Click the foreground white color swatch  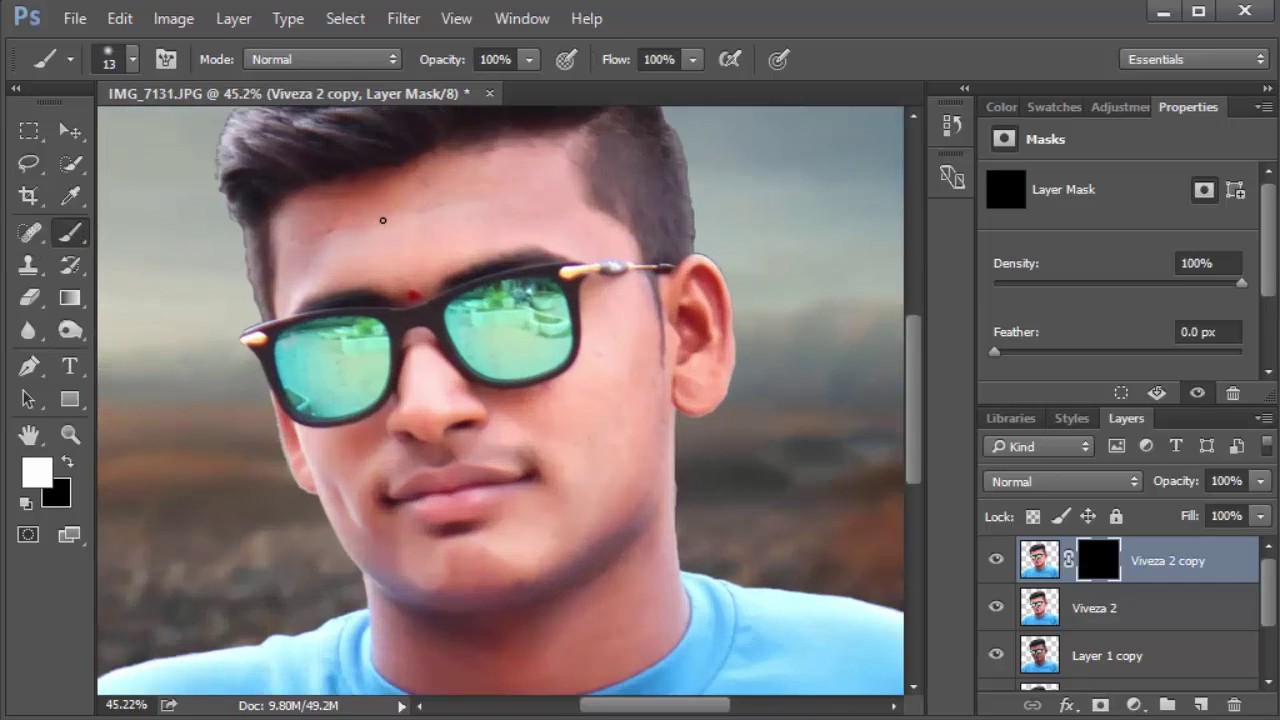click(x=35, y=471)
